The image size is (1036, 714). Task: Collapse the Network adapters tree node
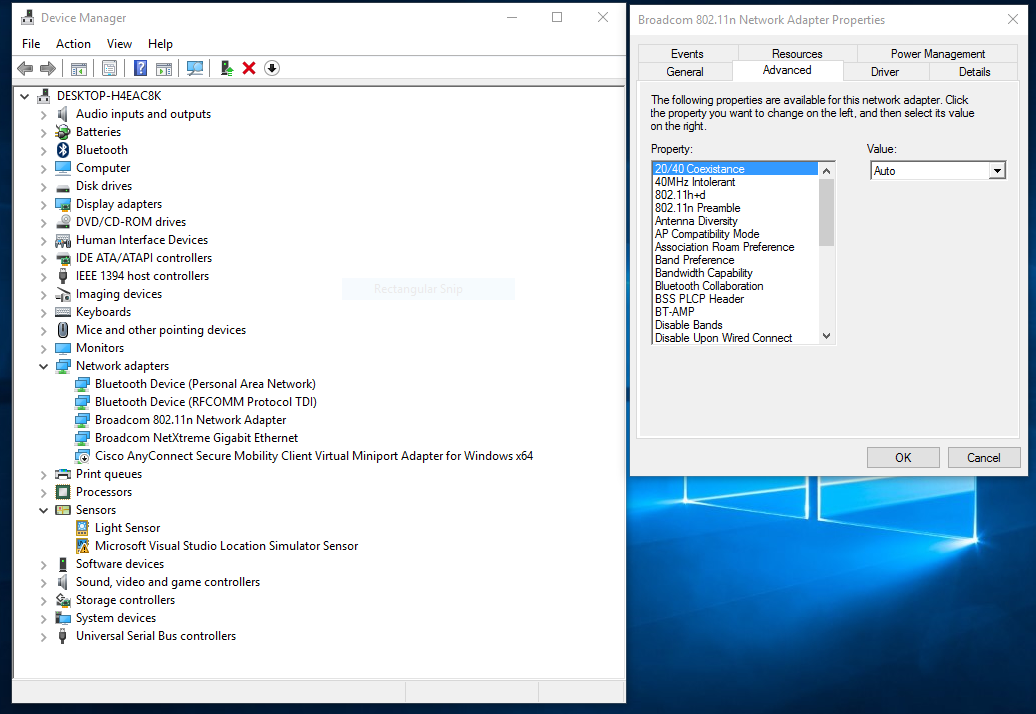(x=43, y=365)
